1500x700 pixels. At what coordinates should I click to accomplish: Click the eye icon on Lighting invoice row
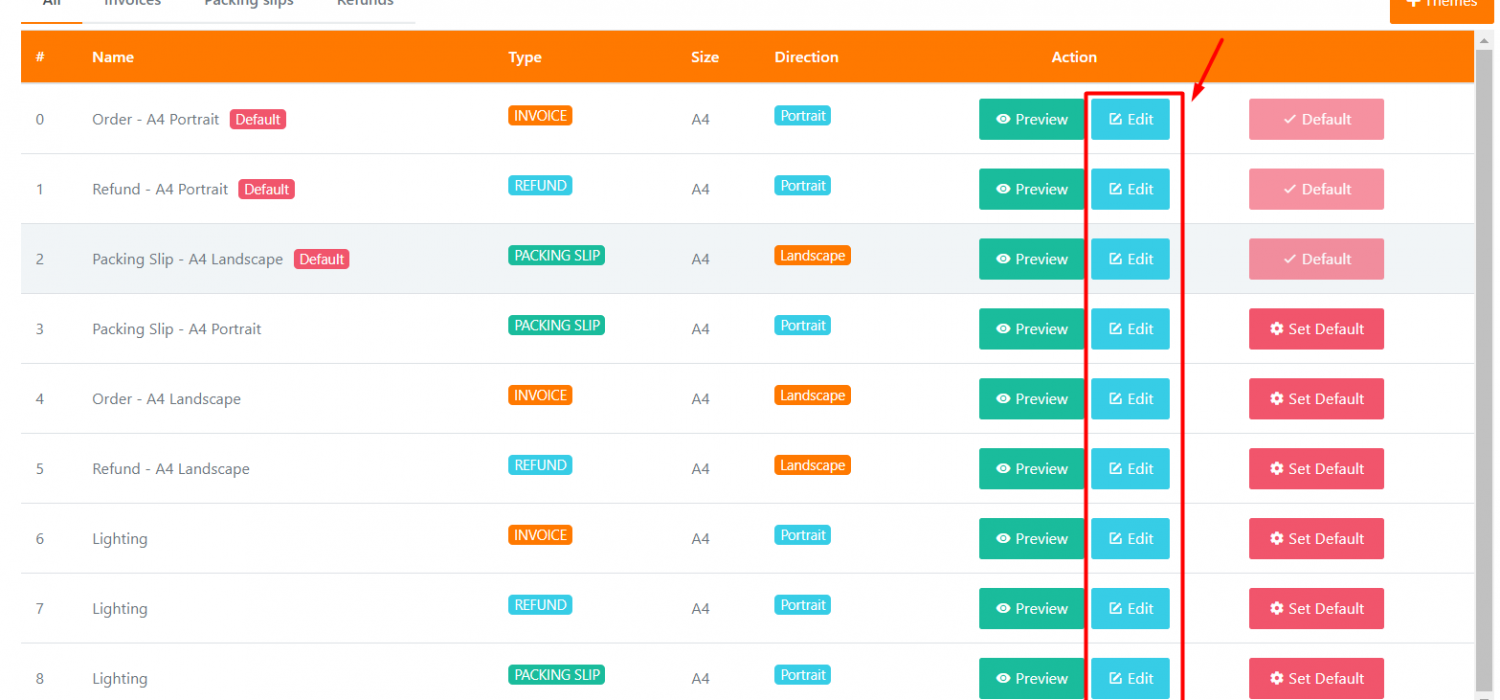pyautogui.click(x=1003, y=539)
